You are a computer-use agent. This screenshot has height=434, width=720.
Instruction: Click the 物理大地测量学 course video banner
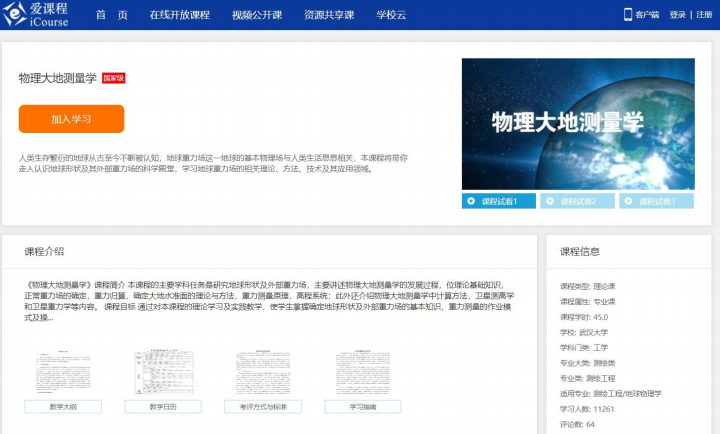[x=578, y=123]
